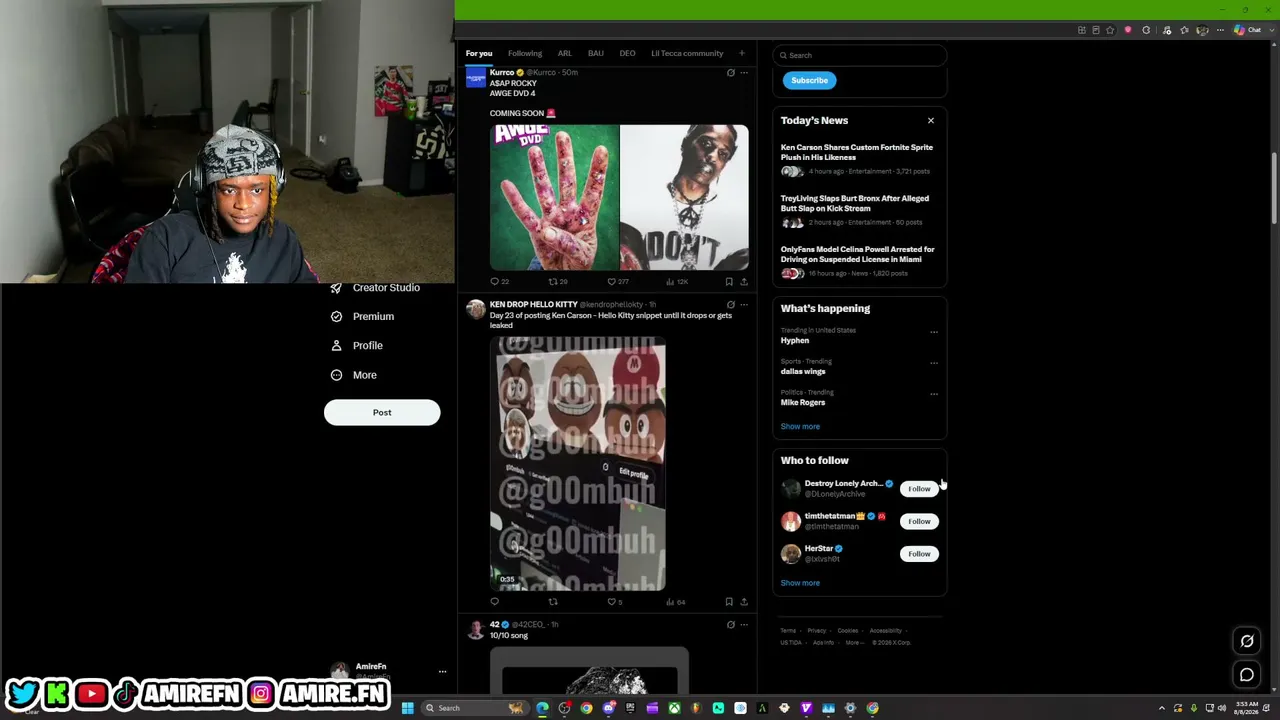This screenshot has width=1280, height=720.
Task: Focus the X Search field
Action: pyautogui.click(x=860, y=55)
